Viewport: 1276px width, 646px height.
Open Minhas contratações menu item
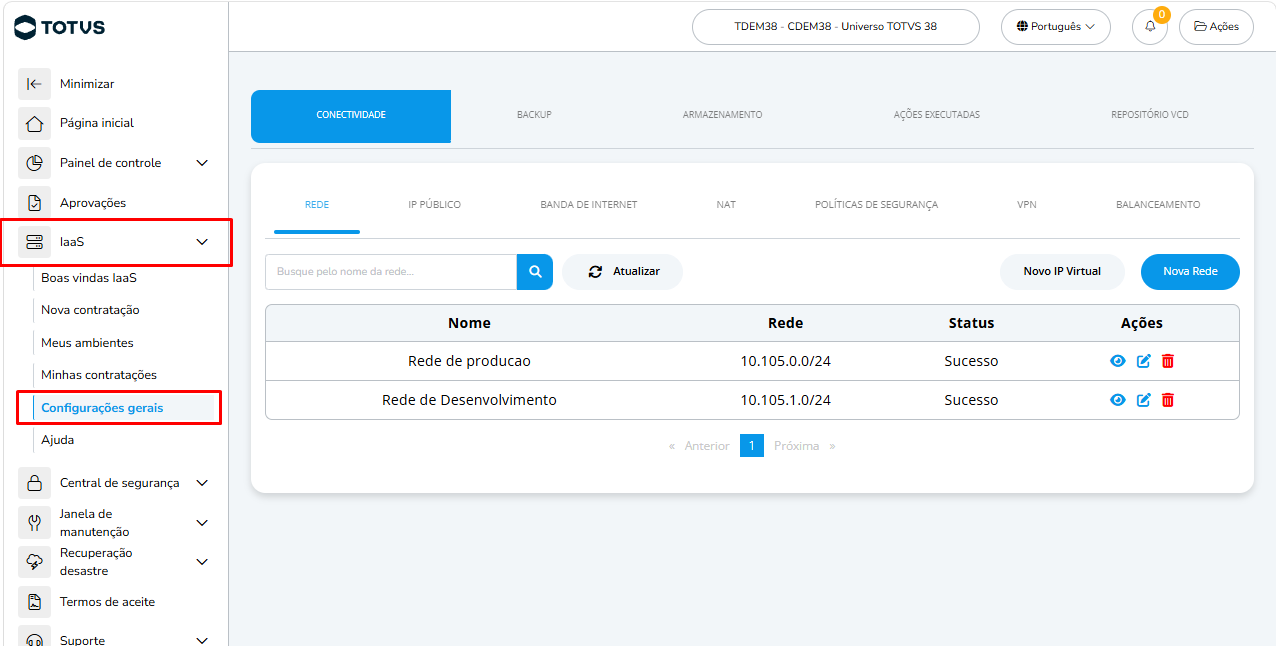99,375
